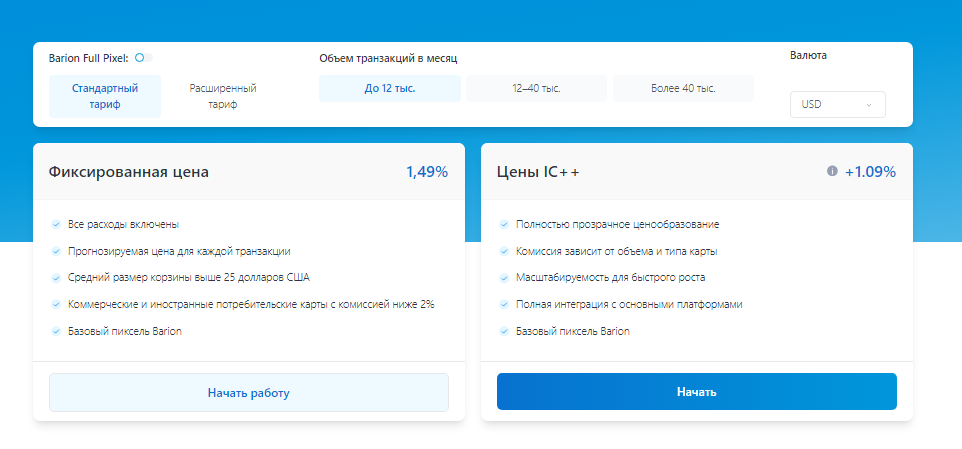Select the Стандартный тариф tab
The height and width of the screenshot is (449, 962).
coord(105,96)
